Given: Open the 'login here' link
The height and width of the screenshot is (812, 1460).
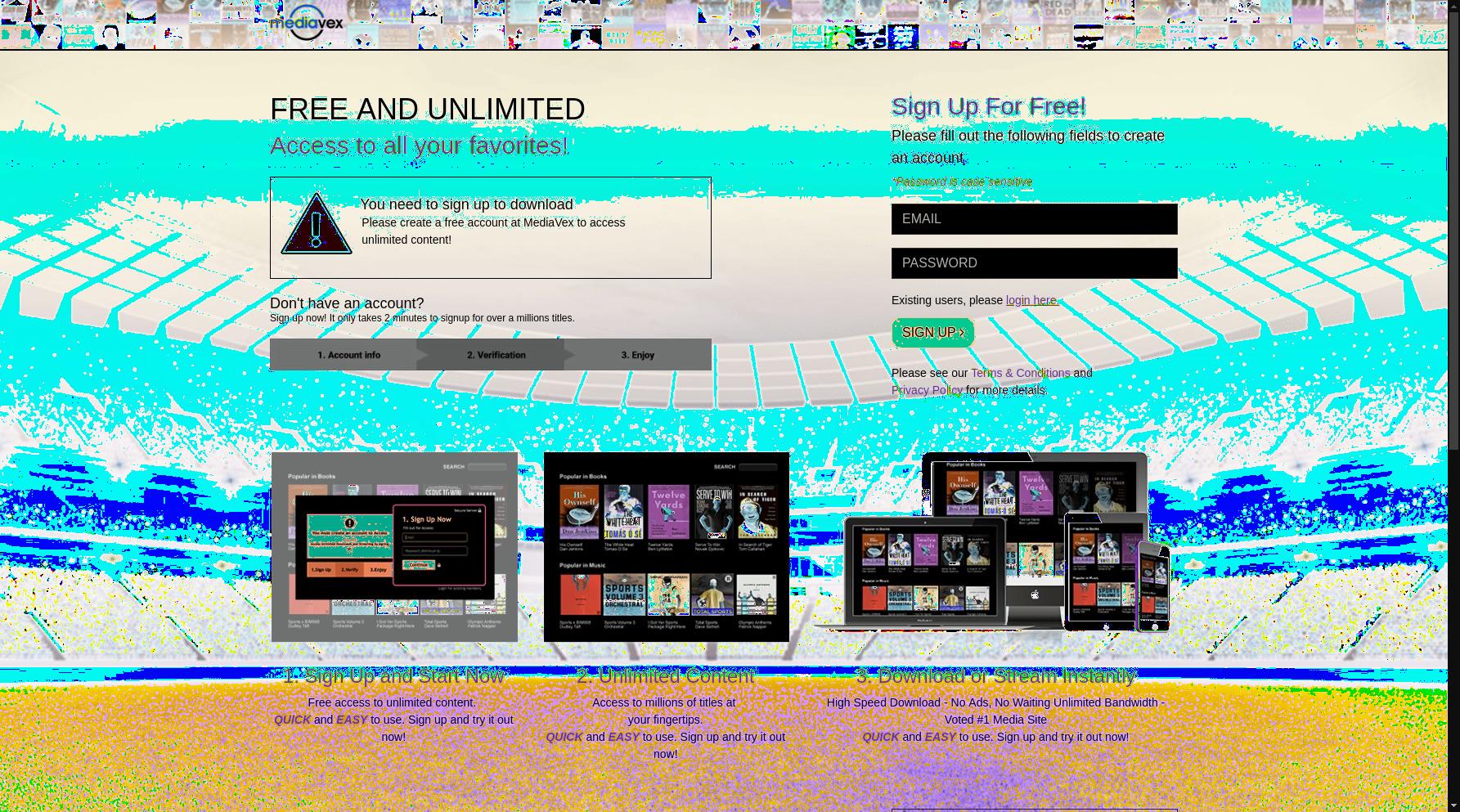Looking at the screenshot, I should tap(1031, 300).
